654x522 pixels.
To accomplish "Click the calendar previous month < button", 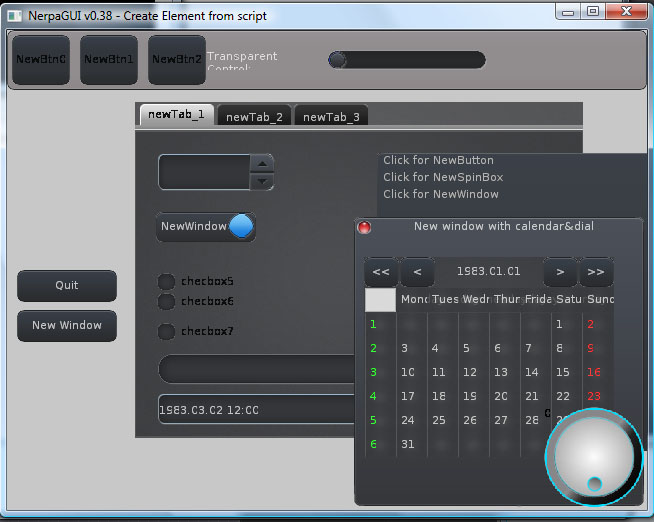I will tap(417, 272).
